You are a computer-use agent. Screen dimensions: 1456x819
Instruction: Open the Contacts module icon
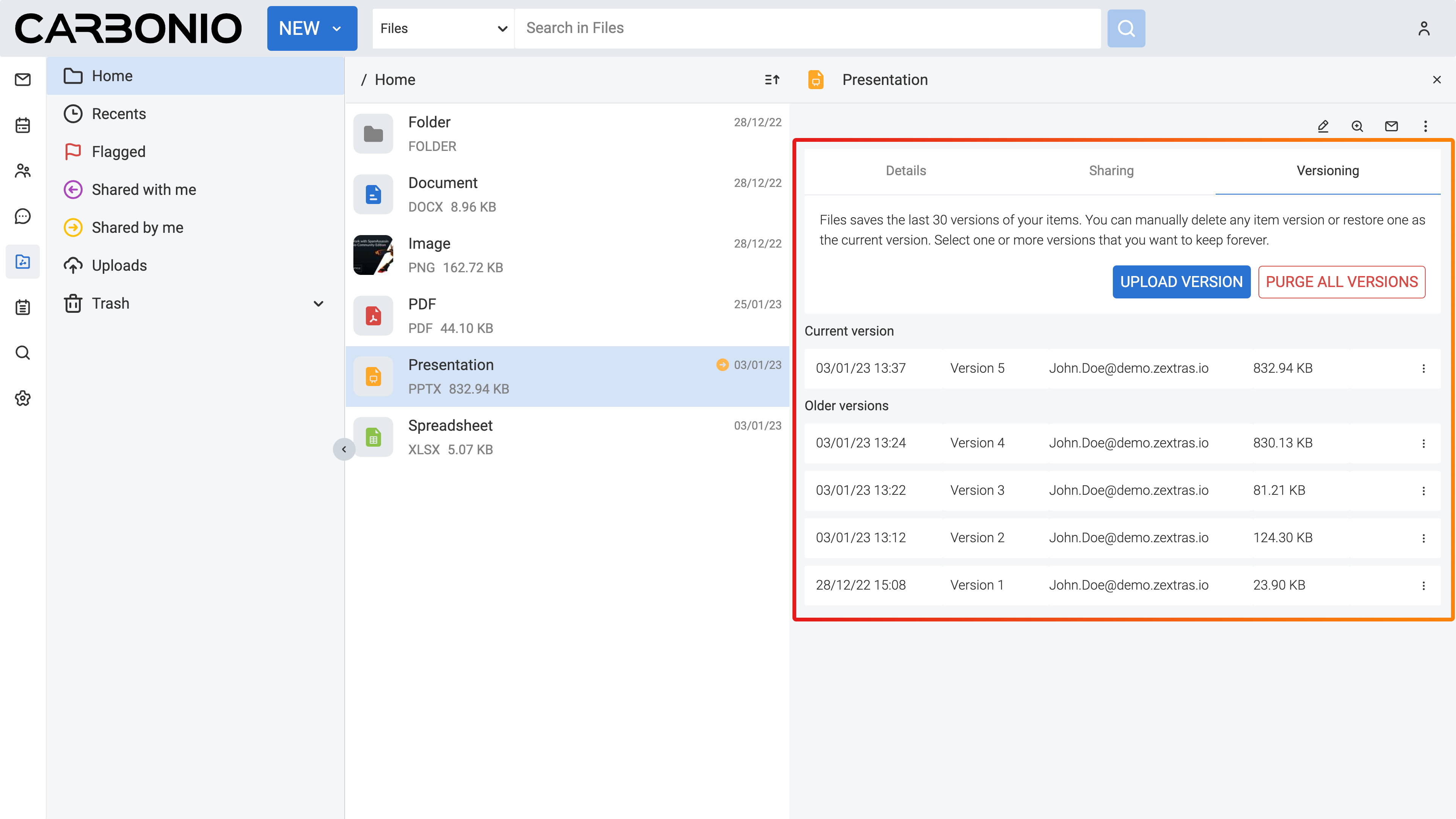tap(23, 171)
